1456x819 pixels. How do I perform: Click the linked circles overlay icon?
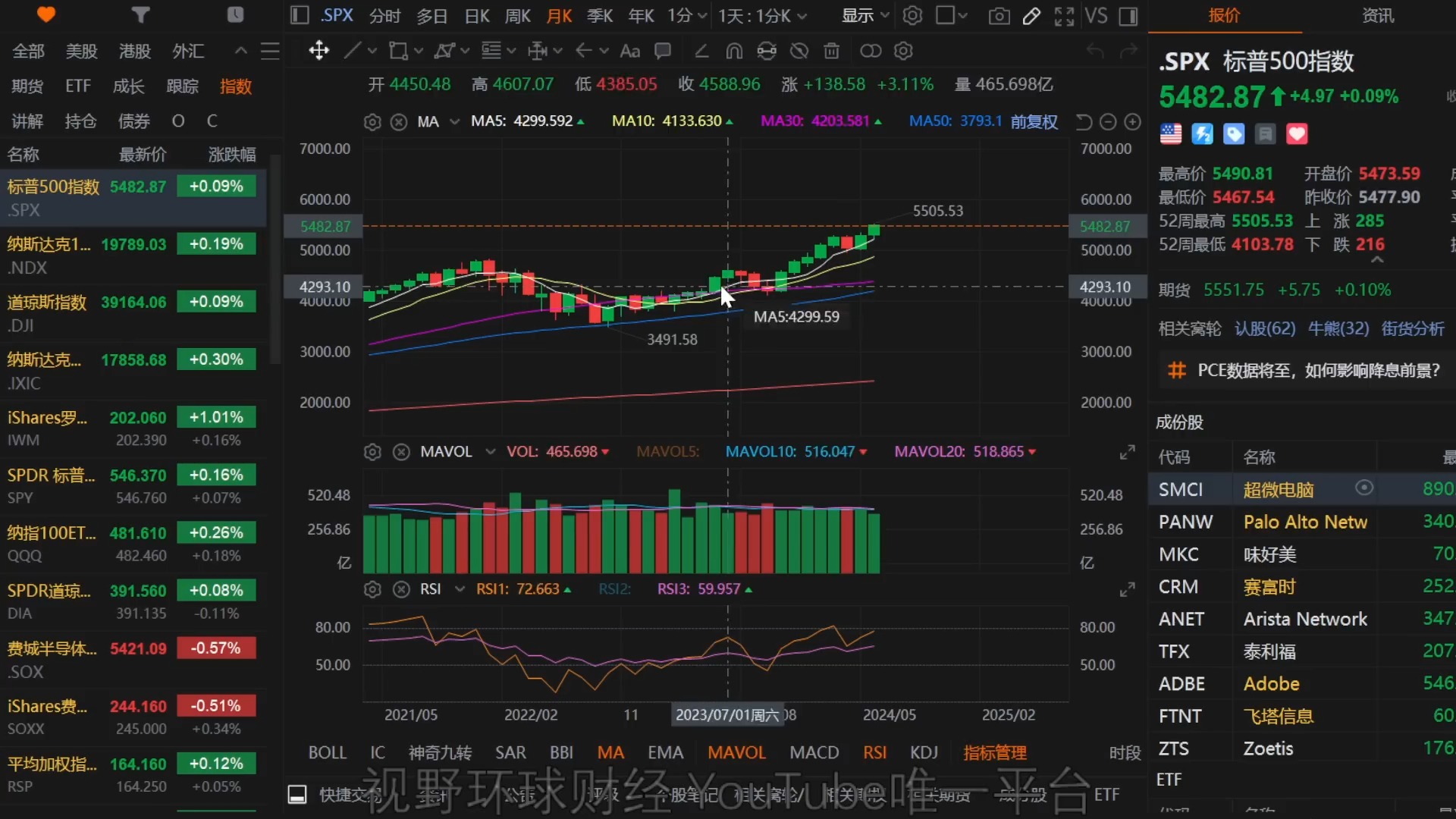click(x=871, y=51)
